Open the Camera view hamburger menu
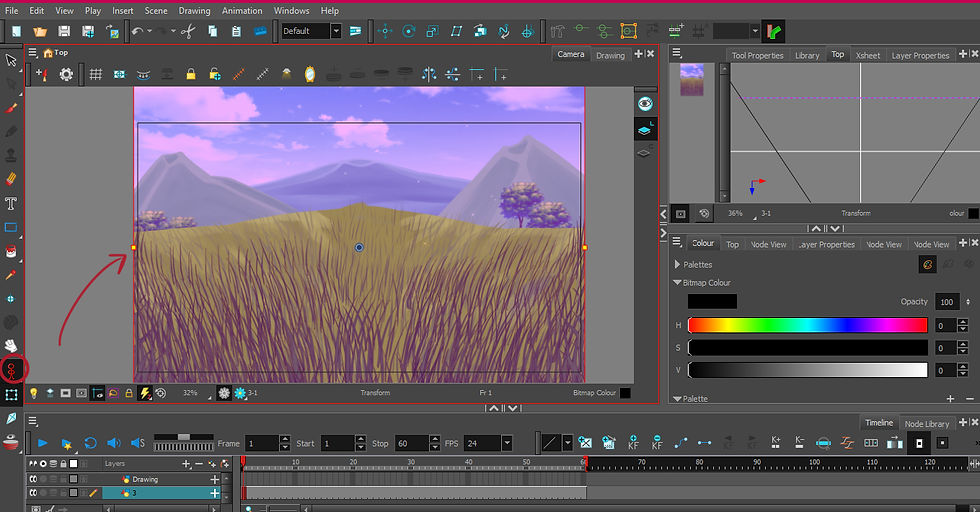 click(33, 53)
